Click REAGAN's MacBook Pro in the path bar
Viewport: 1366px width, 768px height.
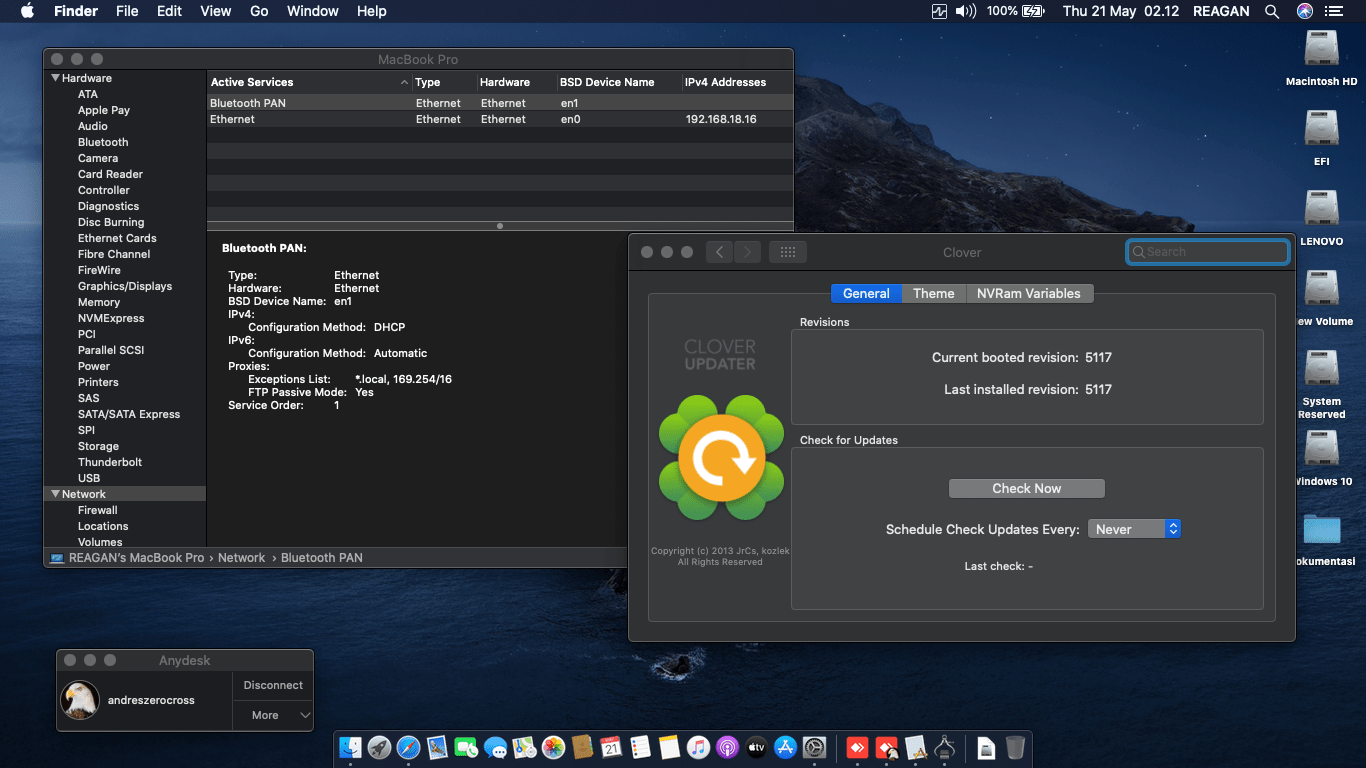(x=127, y=558)
